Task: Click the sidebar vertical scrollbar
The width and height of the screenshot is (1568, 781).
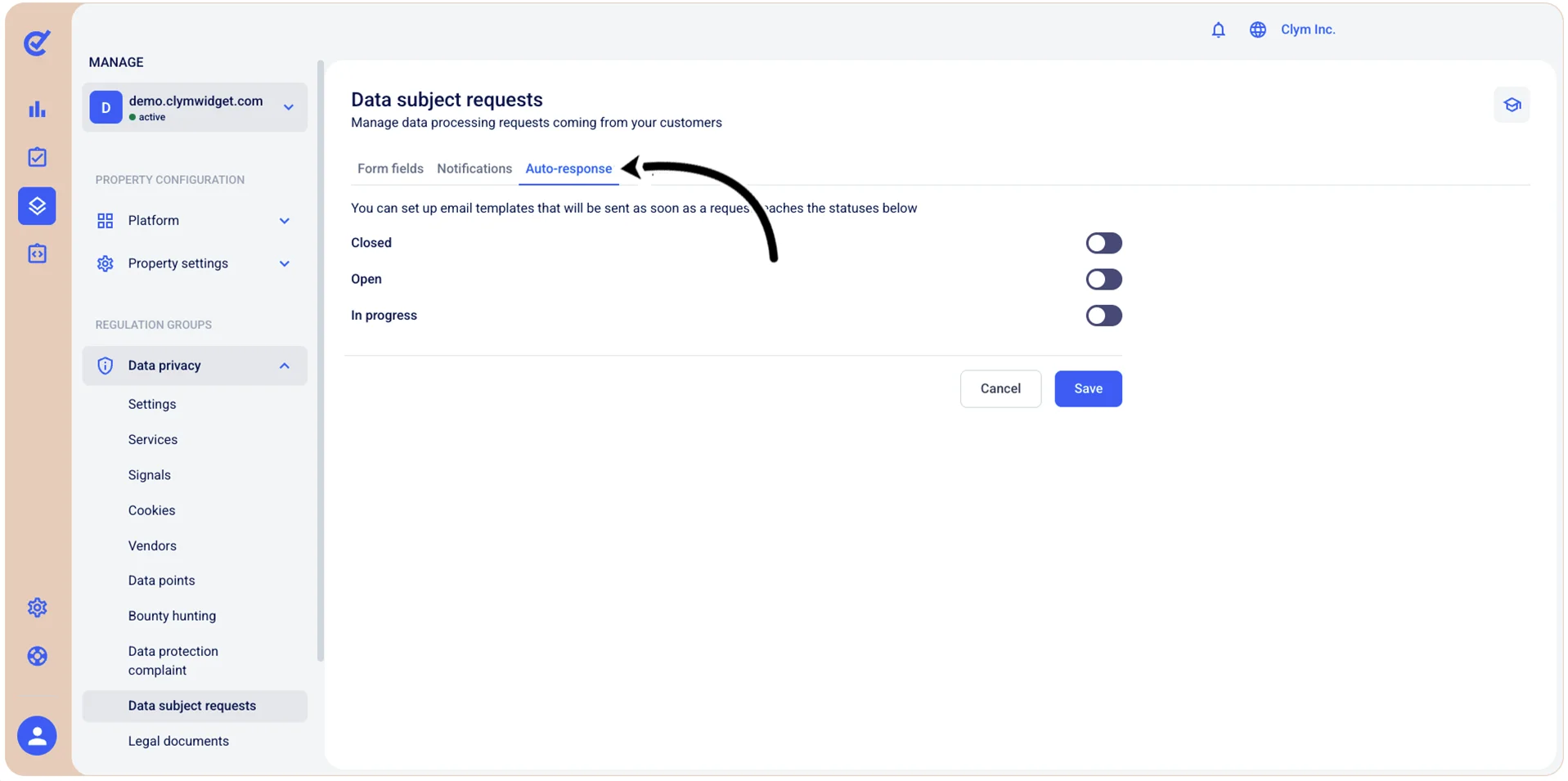Action: point(321,360)
